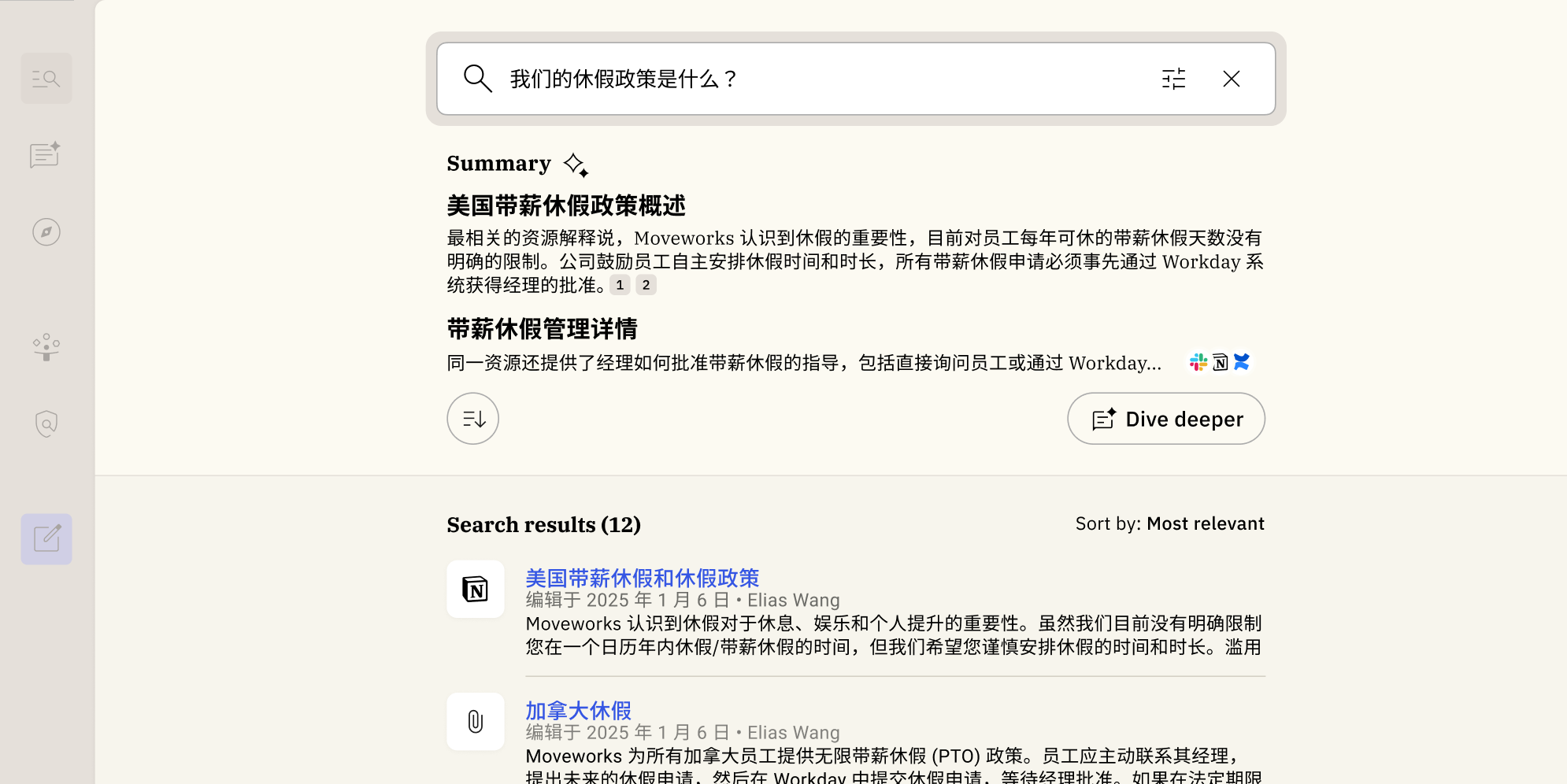Viewport: 1567px width, 784px height.
Task: Click the Dive deeper button
Action: 1166,419
